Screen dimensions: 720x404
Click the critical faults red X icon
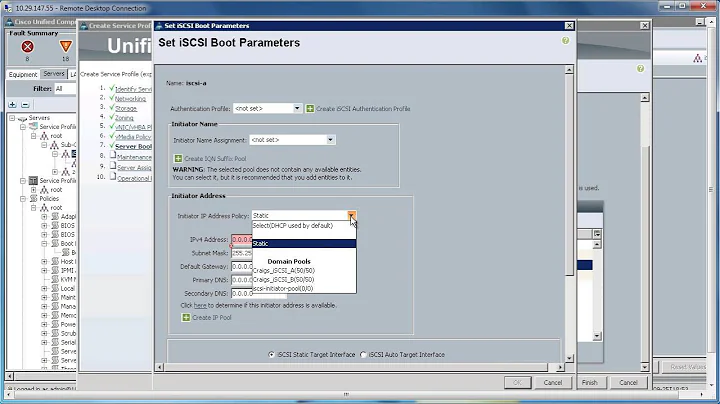pos(28,47)
